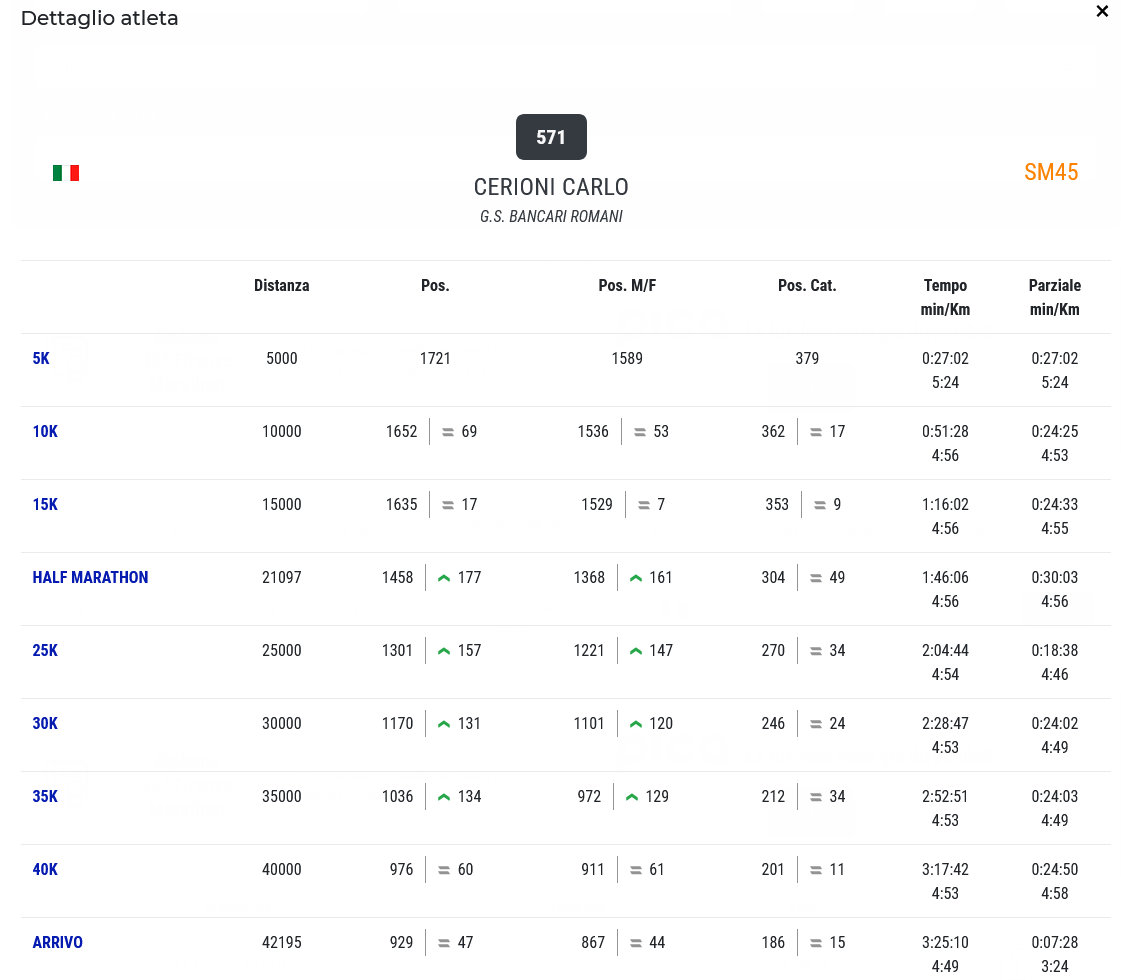Open the 5K split link
The image size is (1121, 980).
click(41, 358)
